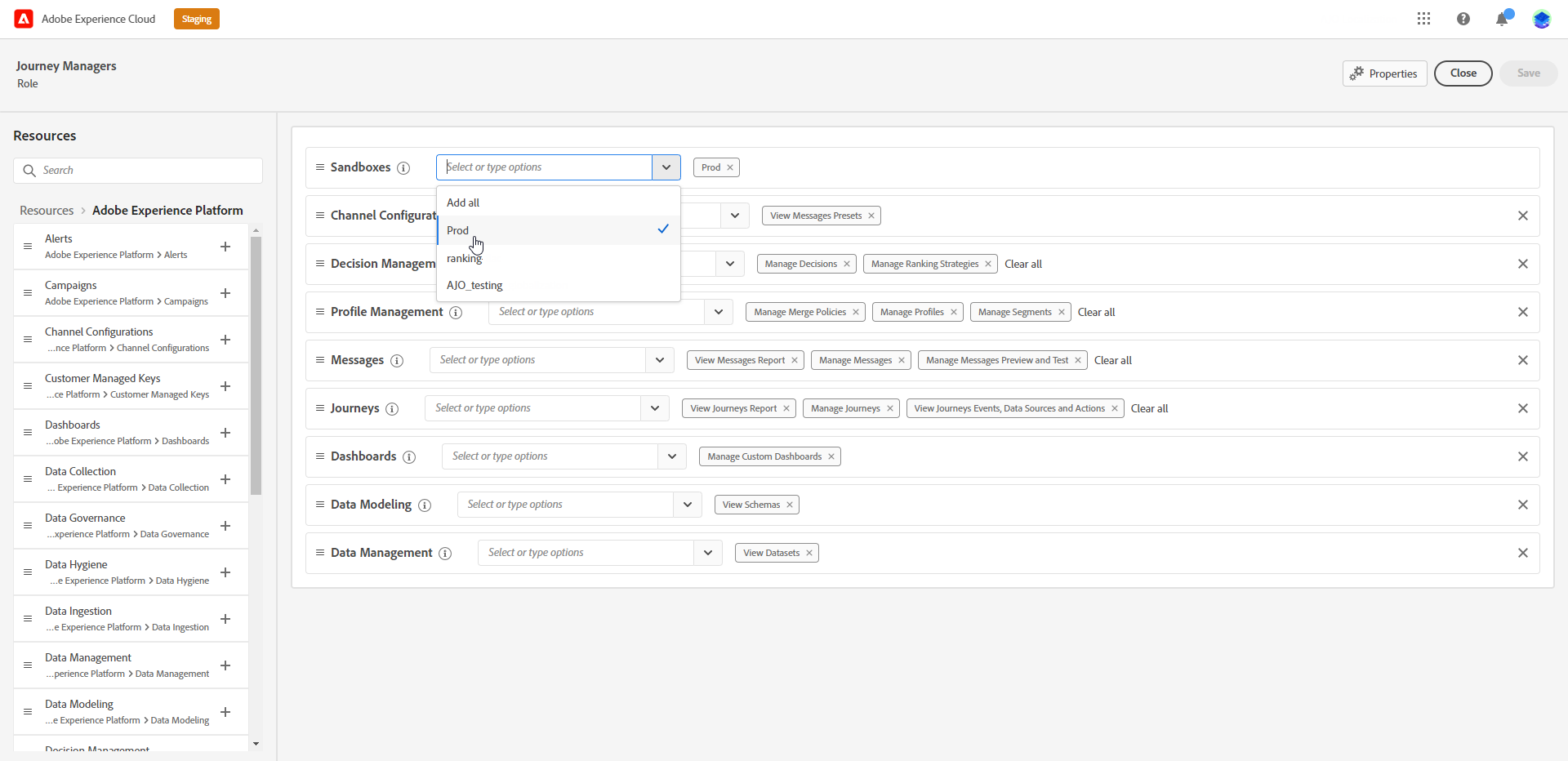Open the apps grid switcher icon
This screenshot has height=761, width=1568.
point(1423,19)
